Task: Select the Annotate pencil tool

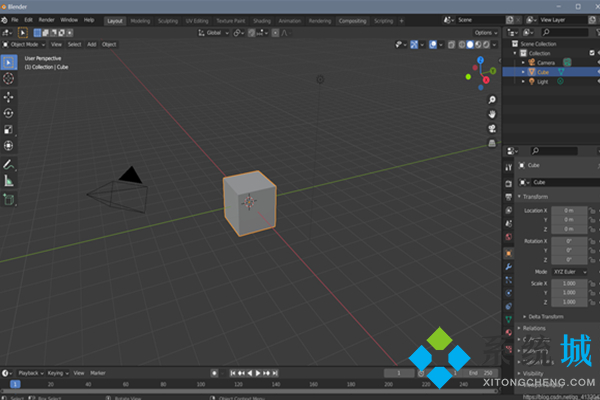Action: click(8, 165)
